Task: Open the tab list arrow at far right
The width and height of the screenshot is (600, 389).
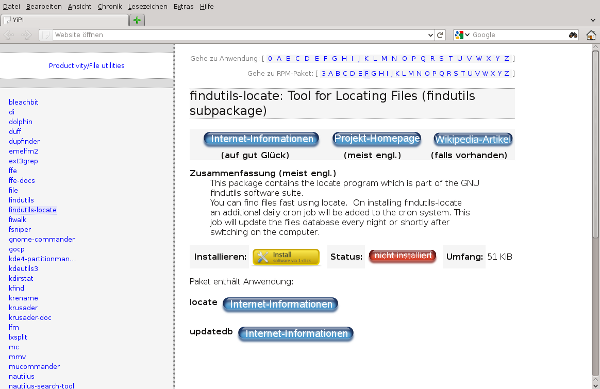Action: [593, 20]
